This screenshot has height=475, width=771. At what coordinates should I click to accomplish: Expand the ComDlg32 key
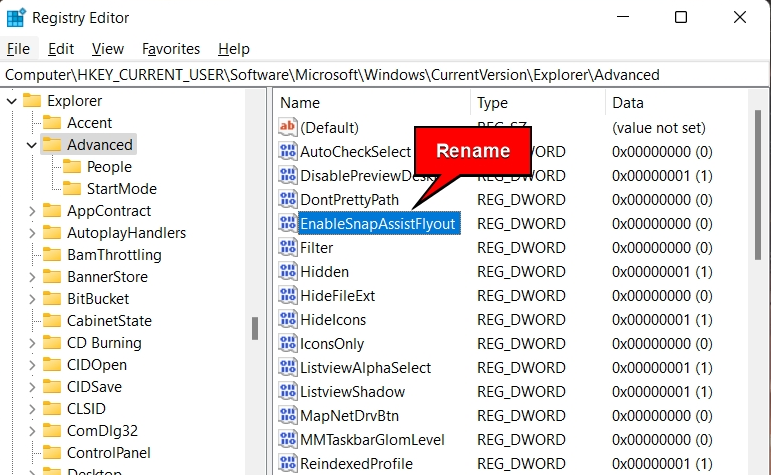click(x=31, y=431)
